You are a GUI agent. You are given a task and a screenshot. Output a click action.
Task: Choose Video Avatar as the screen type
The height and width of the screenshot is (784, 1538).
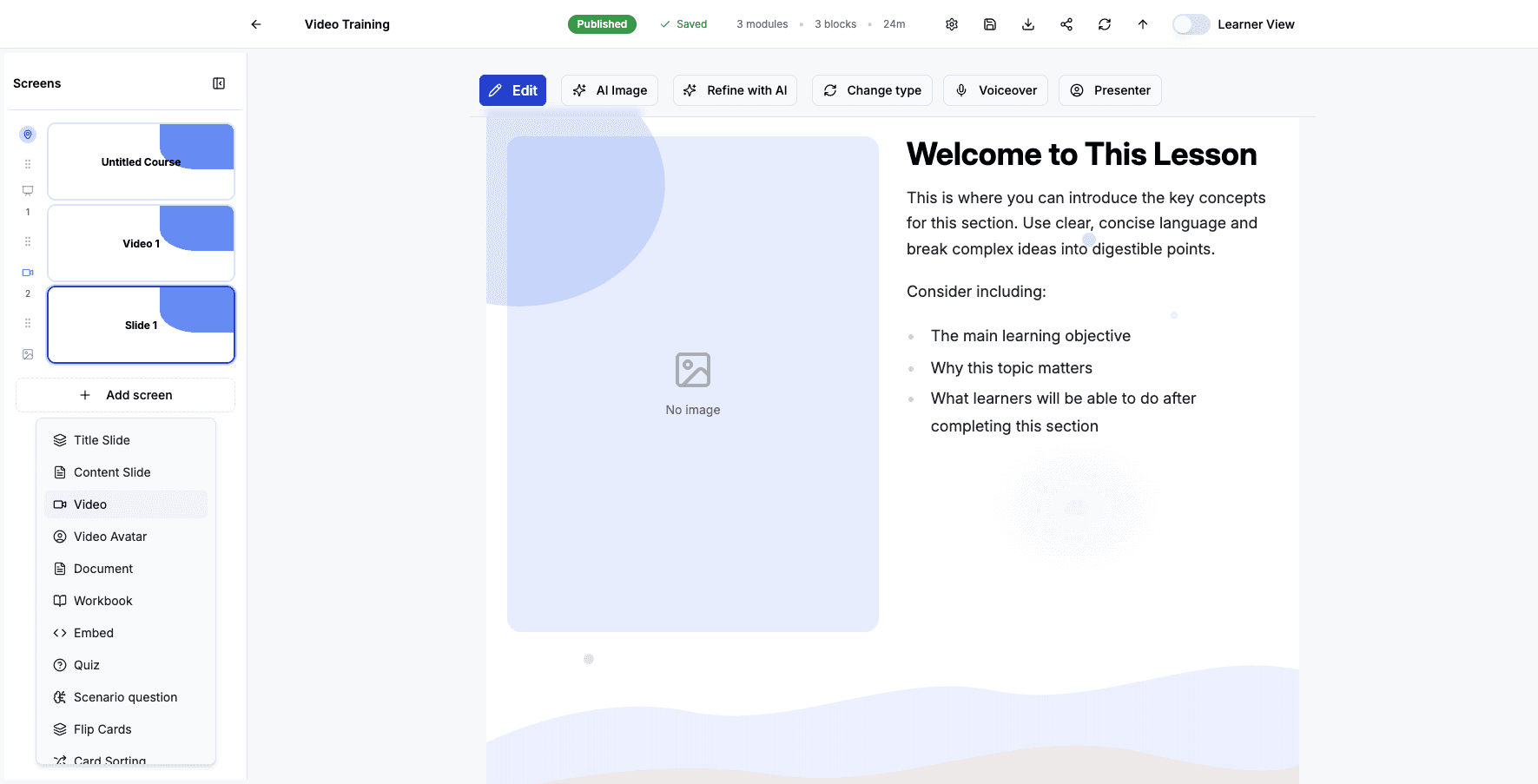(109, 536)
